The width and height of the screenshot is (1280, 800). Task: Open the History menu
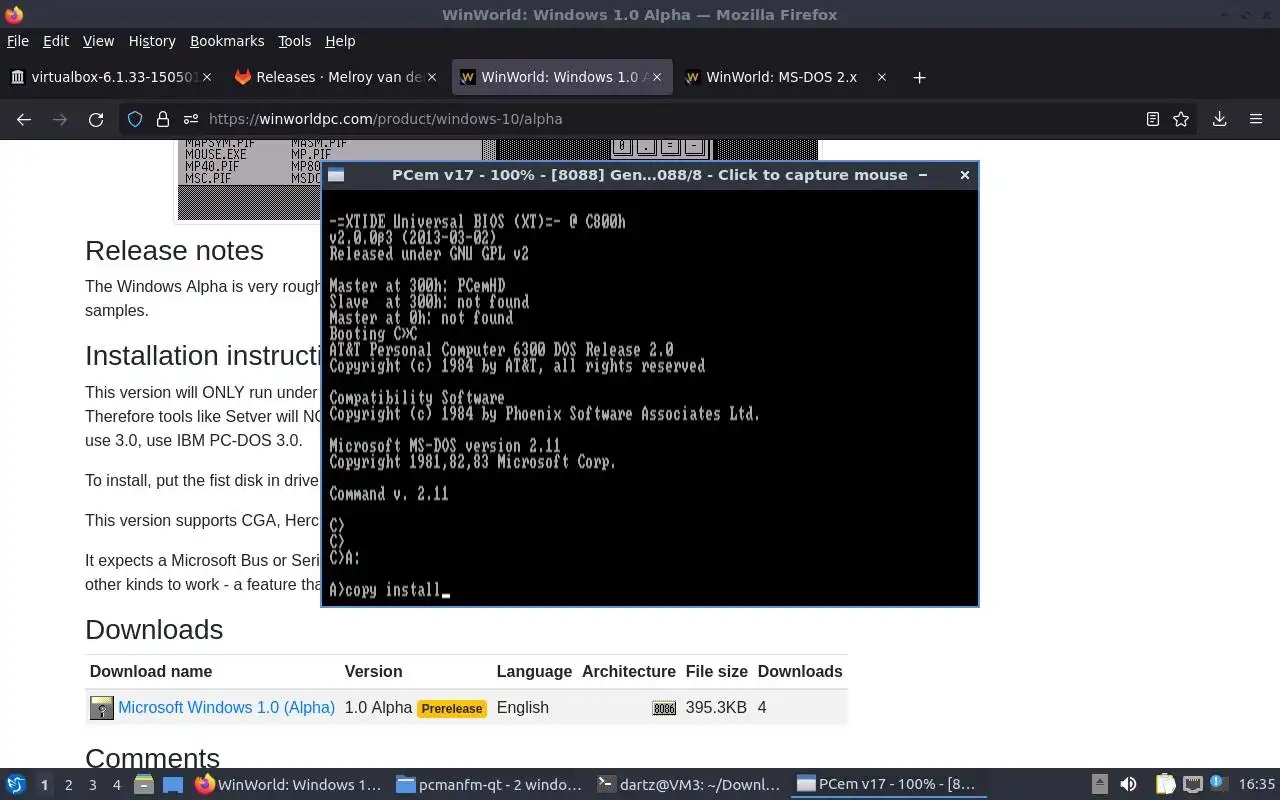[x=152, y=41]
